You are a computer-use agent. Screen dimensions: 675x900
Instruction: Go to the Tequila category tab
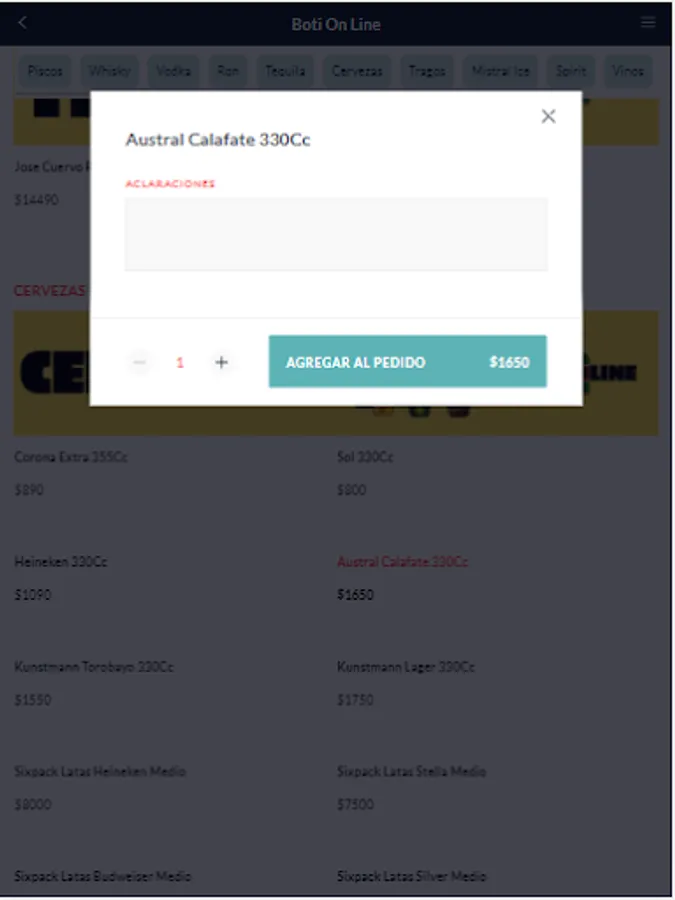(285, 71)
